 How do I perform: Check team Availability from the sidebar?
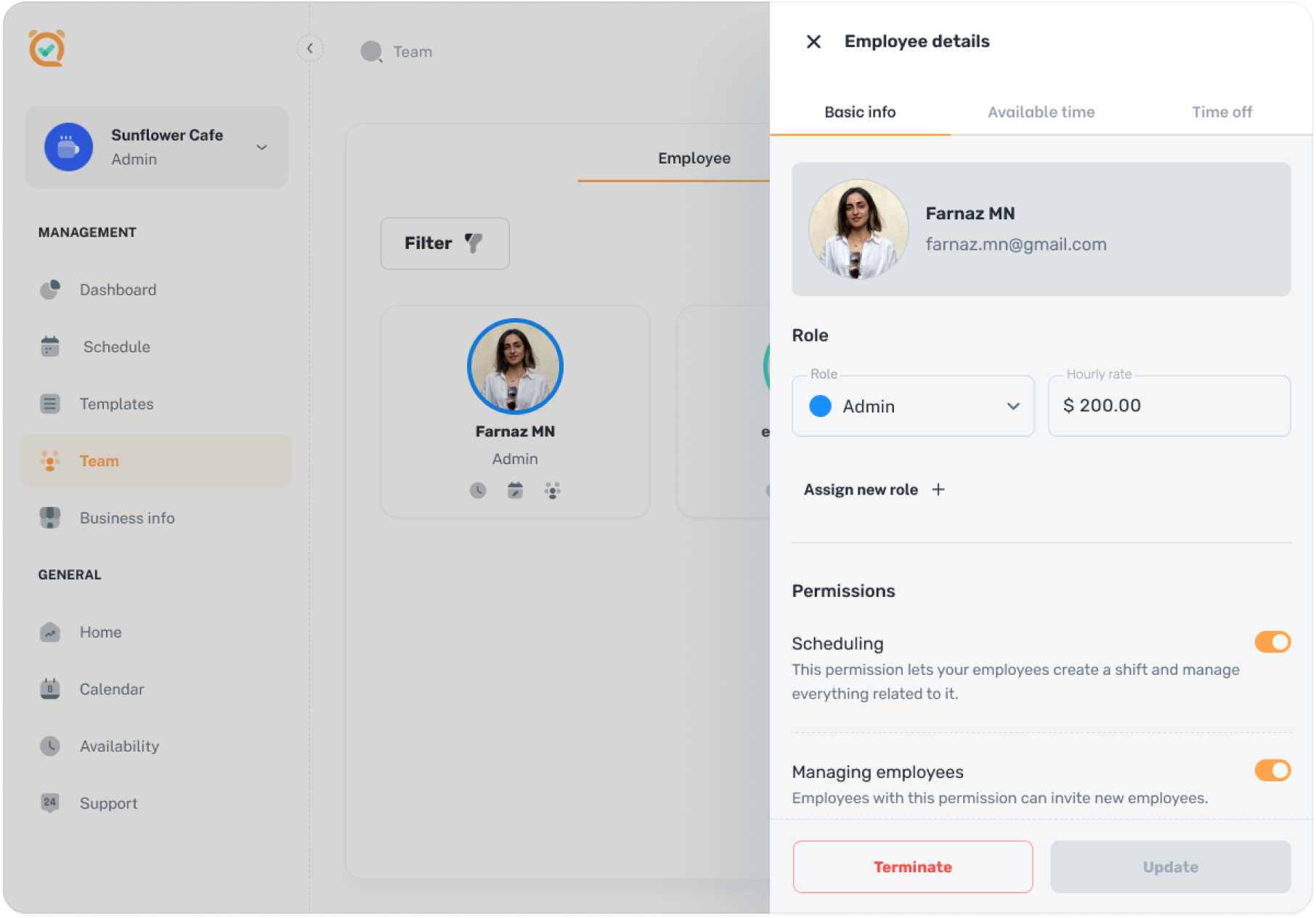(119, 746)
